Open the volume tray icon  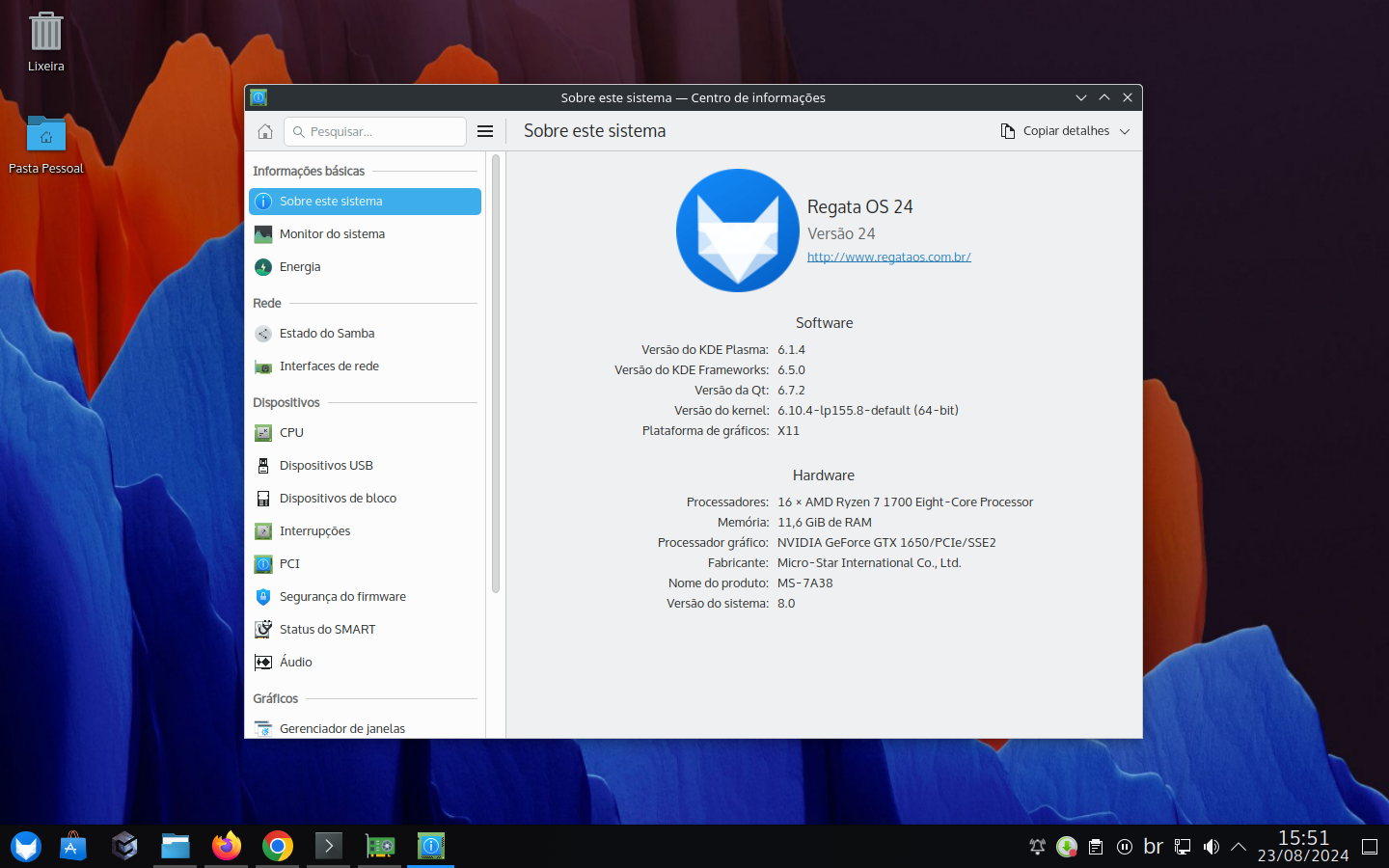[1211, 847]
